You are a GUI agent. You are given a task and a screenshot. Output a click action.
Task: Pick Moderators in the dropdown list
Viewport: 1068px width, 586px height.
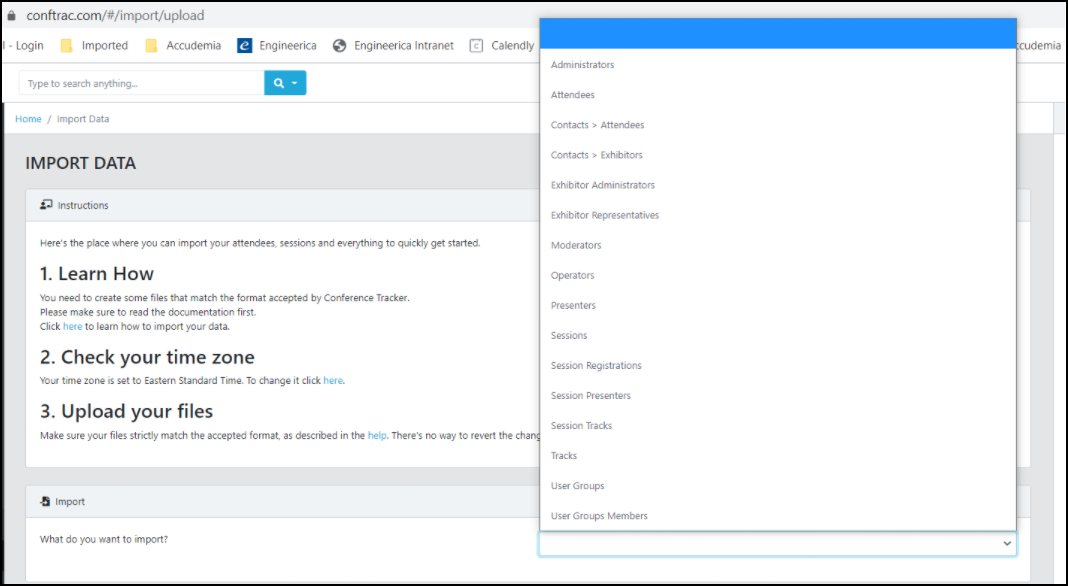(x=778, y=245)
